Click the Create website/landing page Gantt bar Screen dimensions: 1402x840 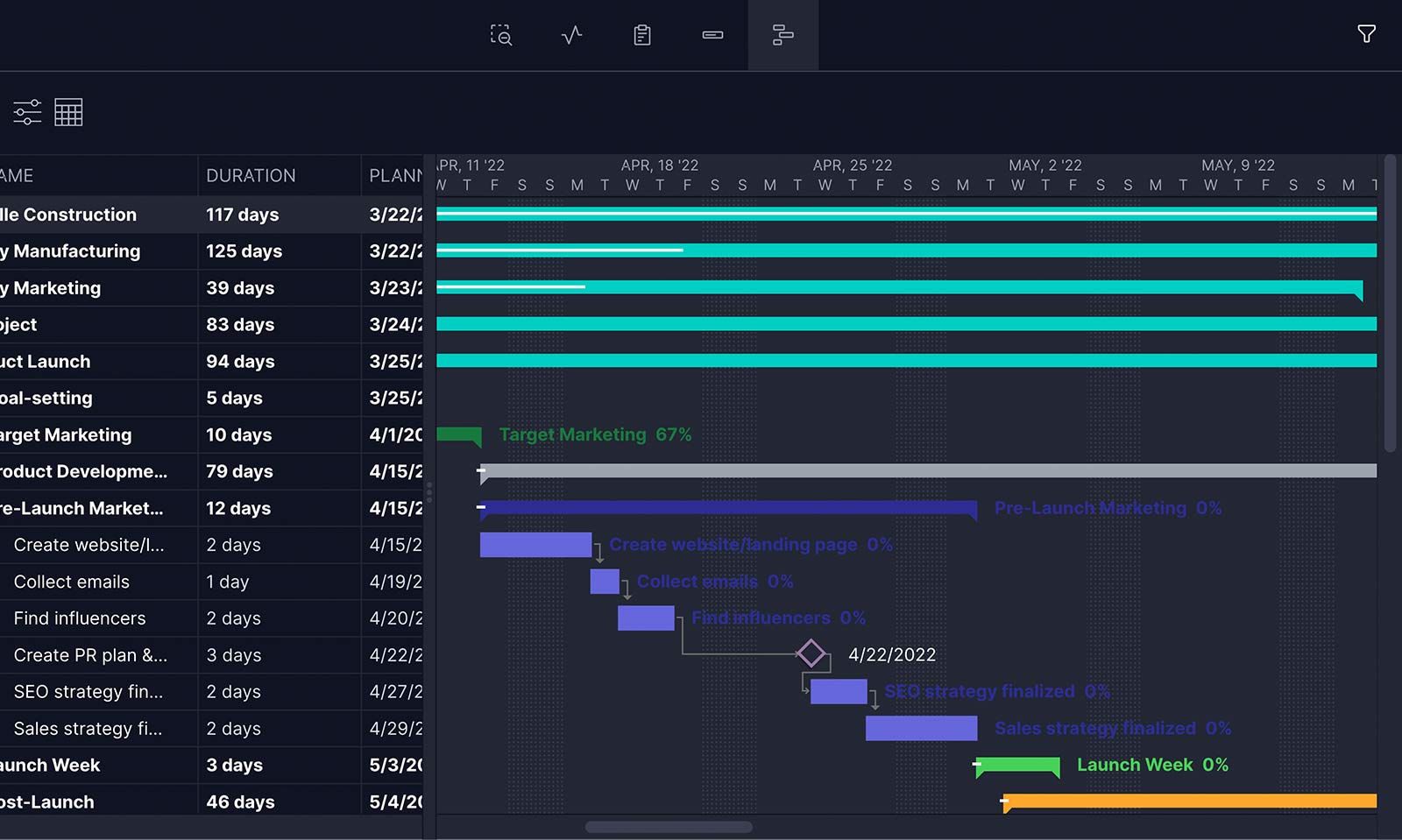535,545
